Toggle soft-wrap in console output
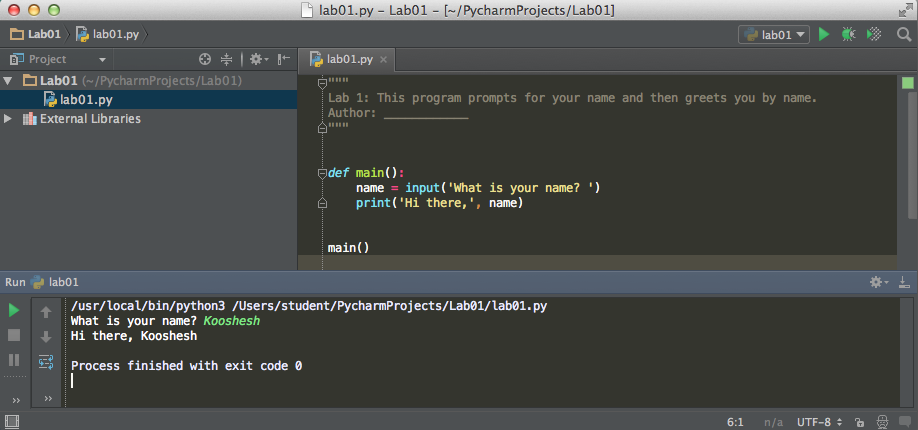The height and width of the screenshot is (430, 918). [46, 361]
